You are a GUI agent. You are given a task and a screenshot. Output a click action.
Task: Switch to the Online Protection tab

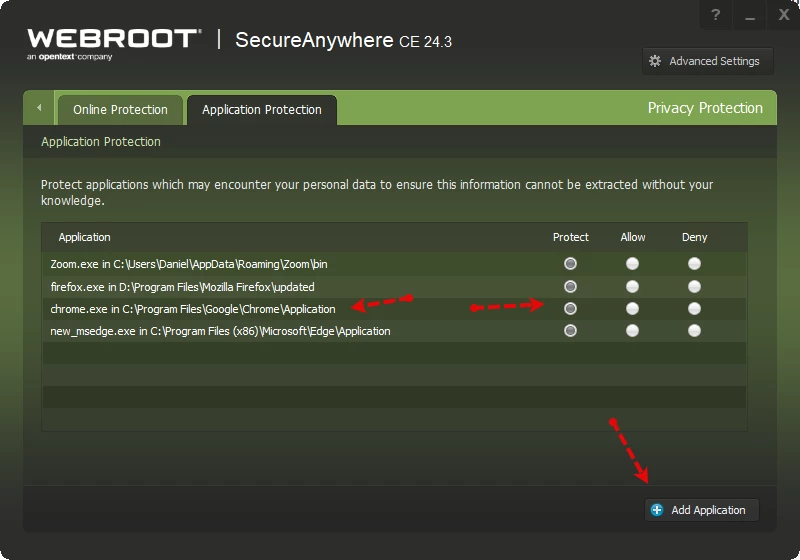pos(120,110)
